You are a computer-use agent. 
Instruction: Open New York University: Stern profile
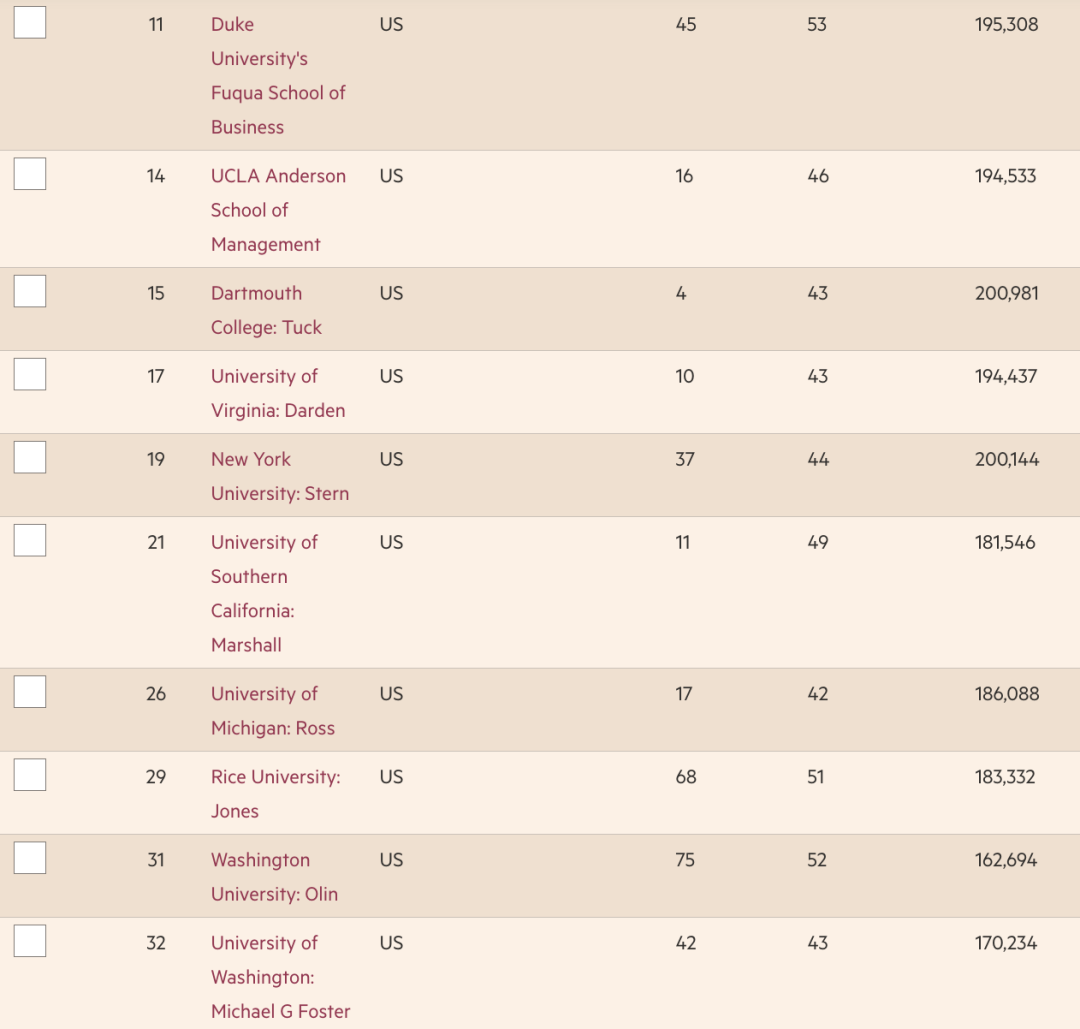pyautogui.click(x=279, y=476)
